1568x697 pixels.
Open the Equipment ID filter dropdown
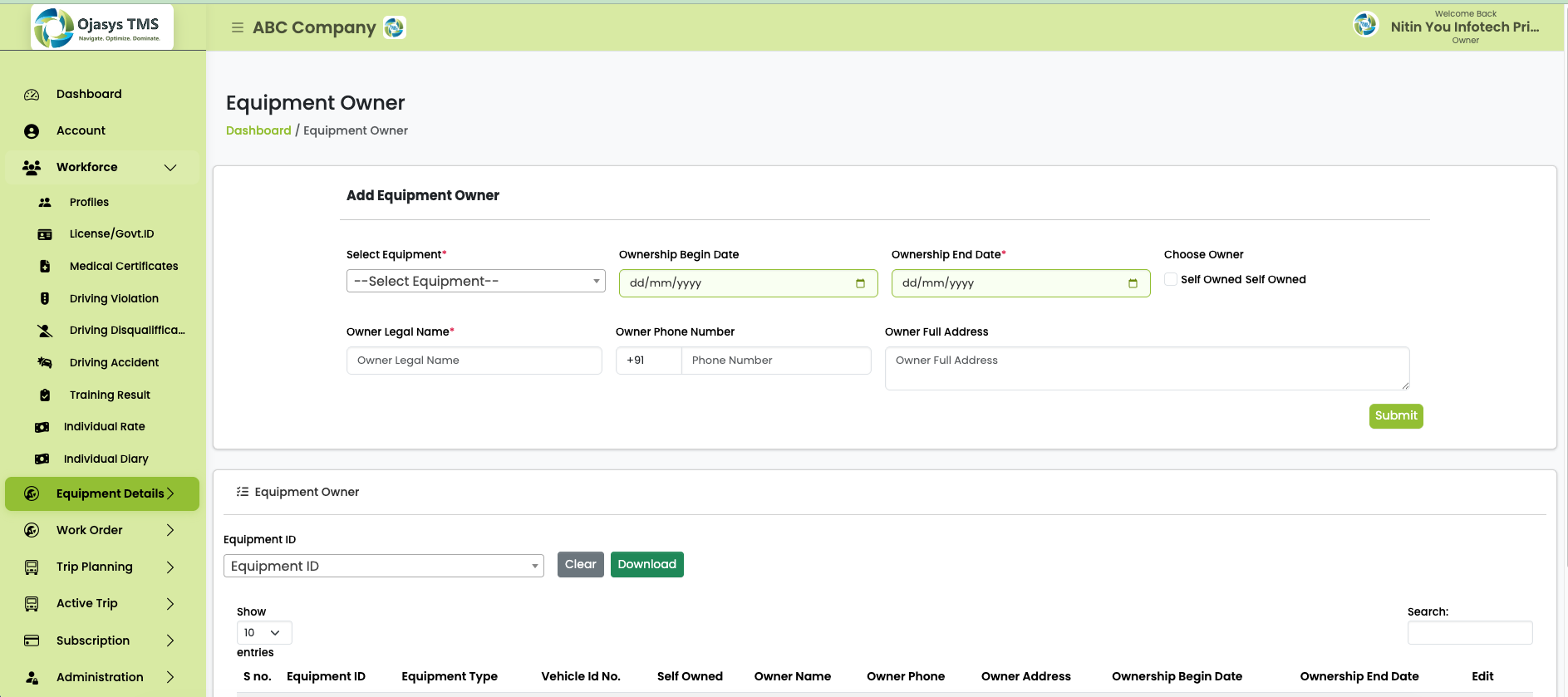pyautogui.click(x=384, y=566)
